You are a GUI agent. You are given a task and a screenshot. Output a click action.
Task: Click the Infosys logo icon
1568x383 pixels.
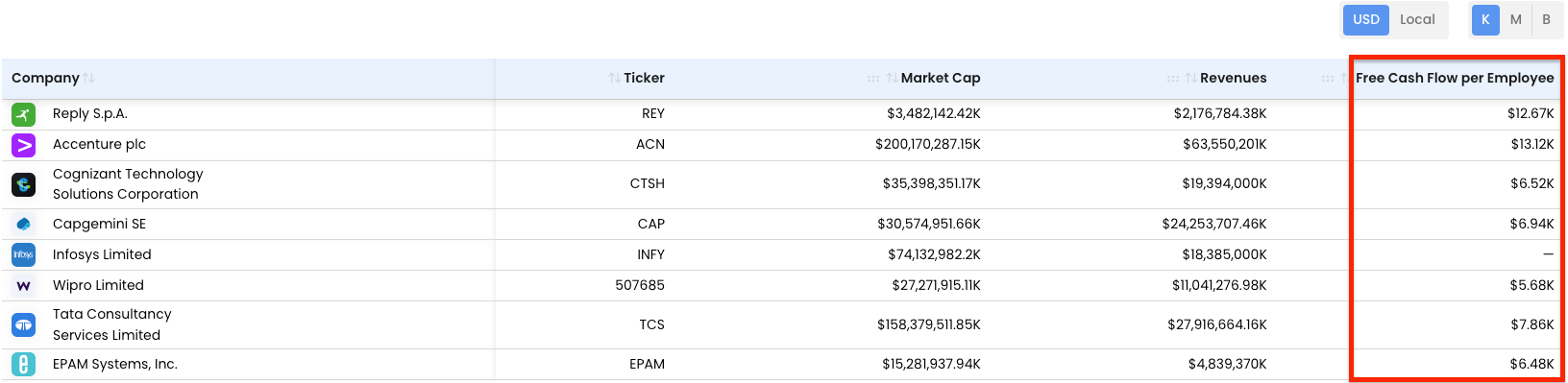point(23,254)
